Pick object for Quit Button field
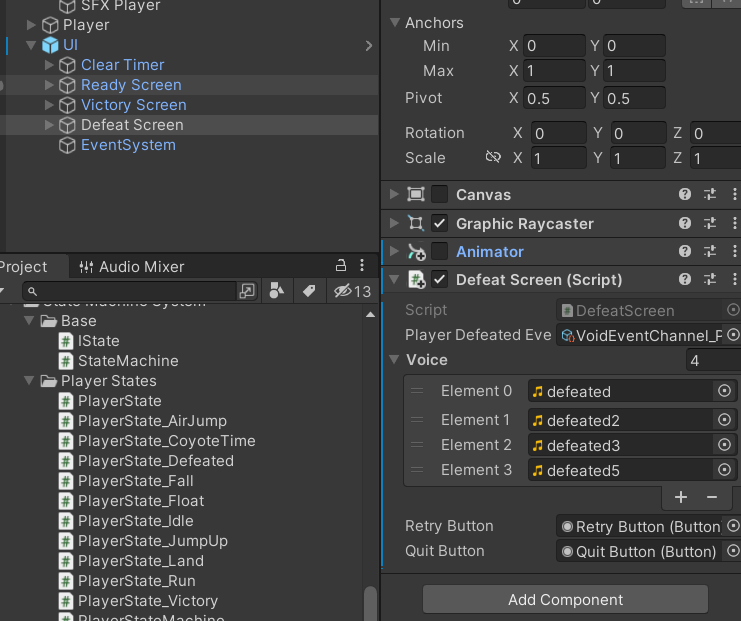Viewport: 741px width, 621px height. [732, 551]
